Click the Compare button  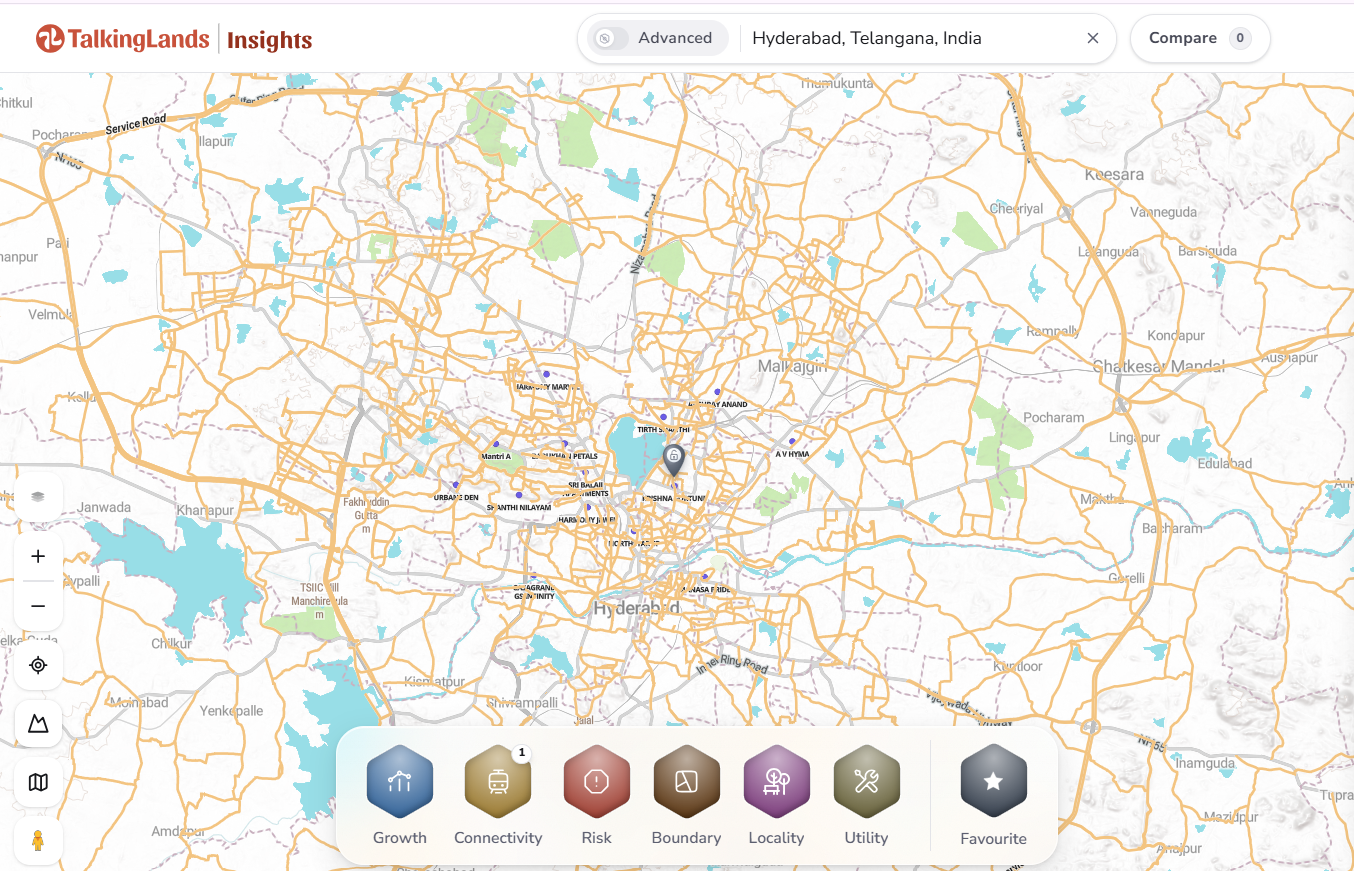[1200, 38]
